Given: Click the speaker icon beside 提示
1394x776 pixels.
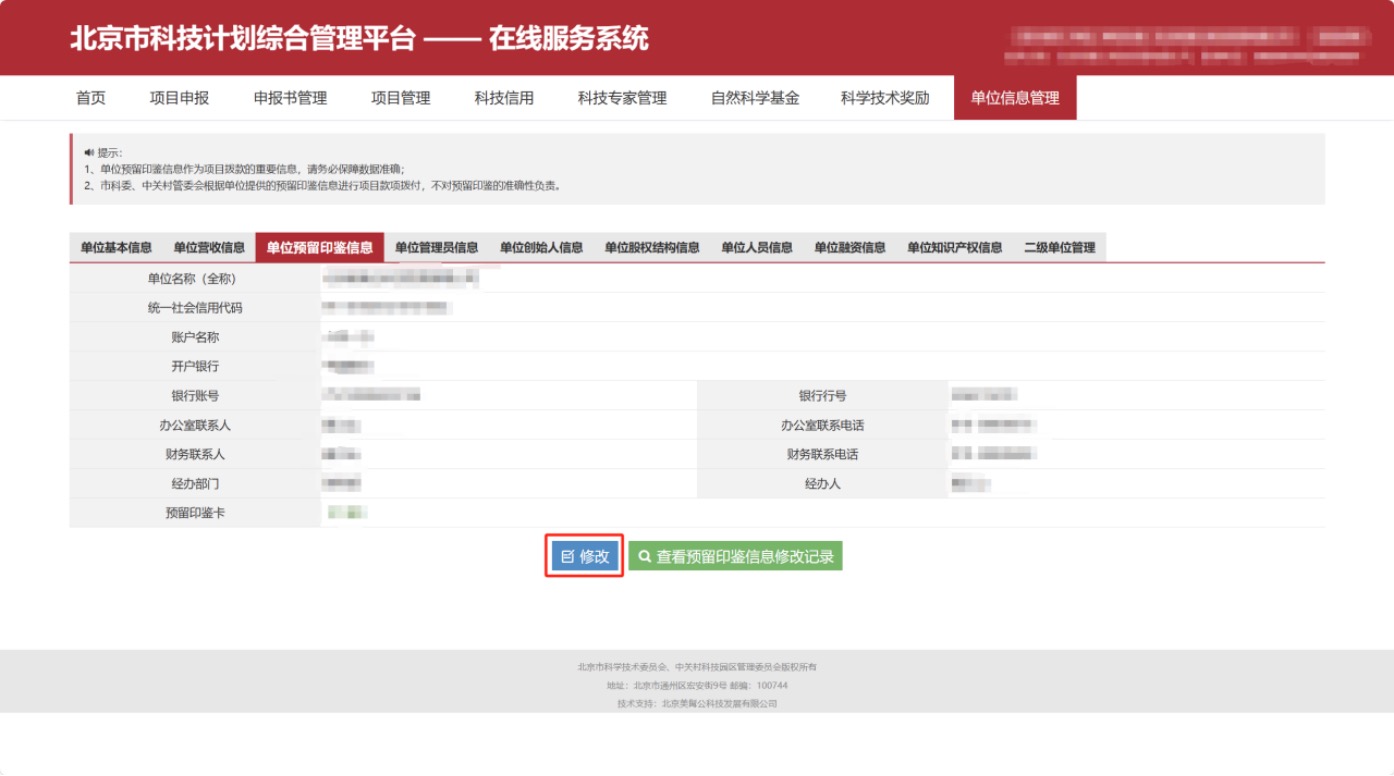Looking at the screenshot, I should tap(89, 153).
